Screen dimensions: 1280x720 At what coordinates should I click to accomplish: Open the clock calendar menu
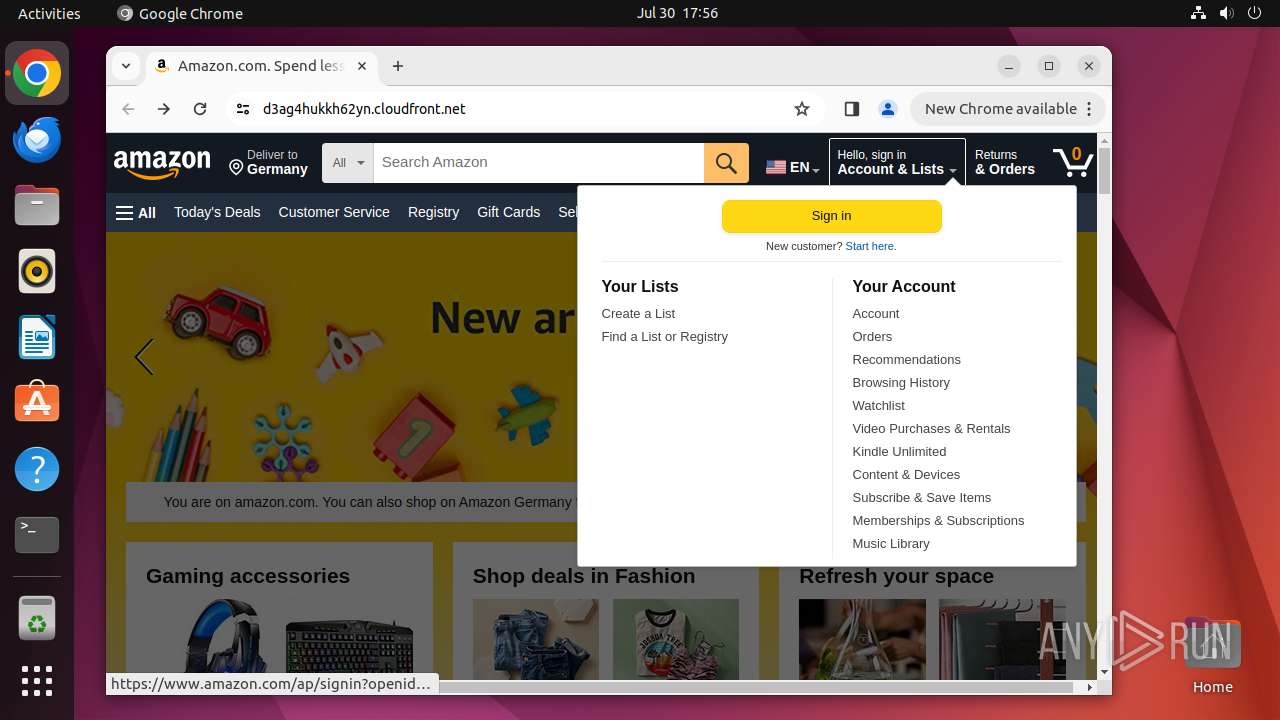point(677,13)
